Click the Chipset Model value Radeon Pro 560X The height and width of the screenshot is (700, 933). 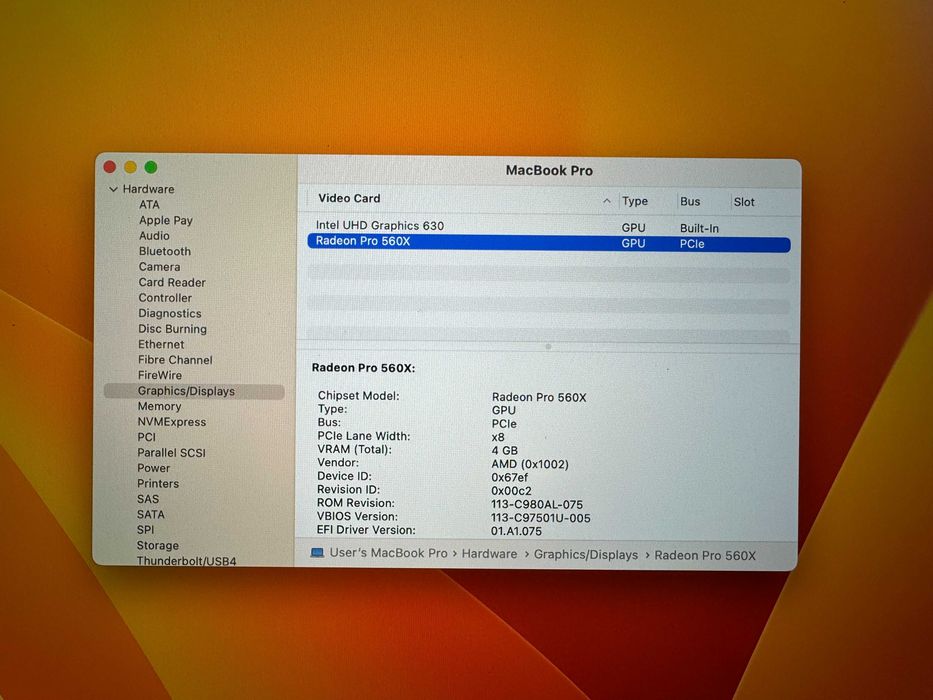[x=539, y=397]
